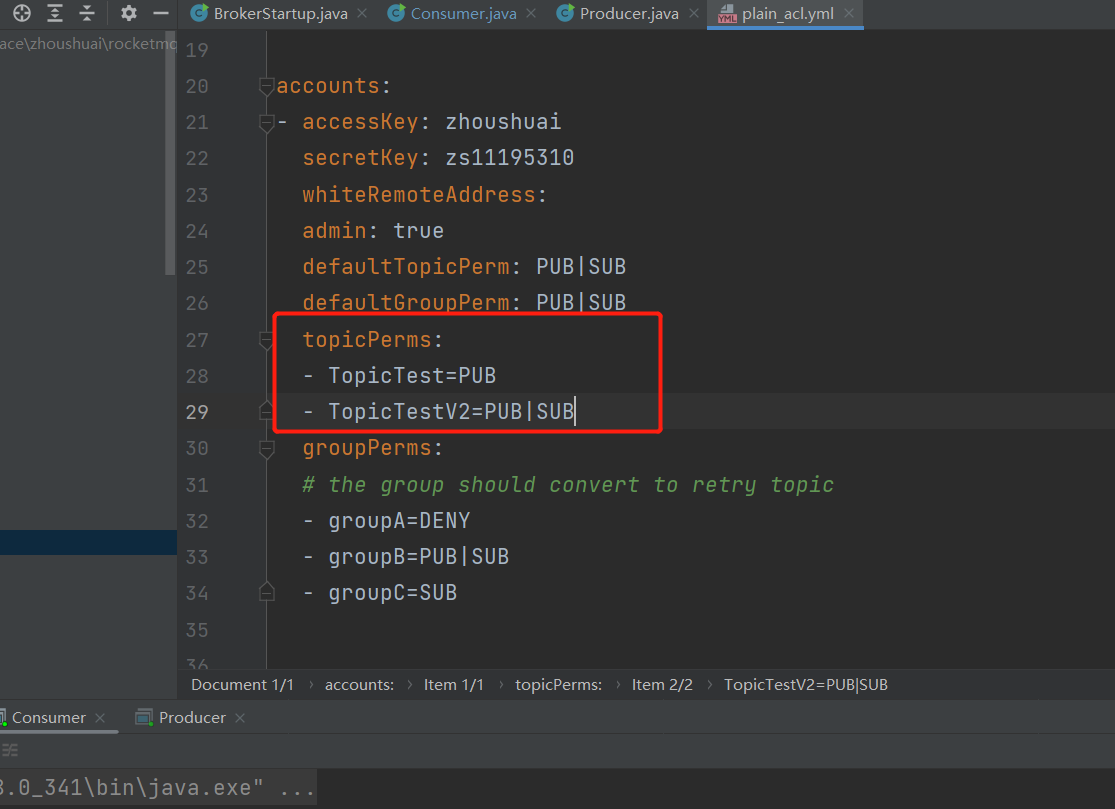Click the whiteRemoteAddress: key
The height and width of the screenshot is (809, 1115).
(425, 194)
